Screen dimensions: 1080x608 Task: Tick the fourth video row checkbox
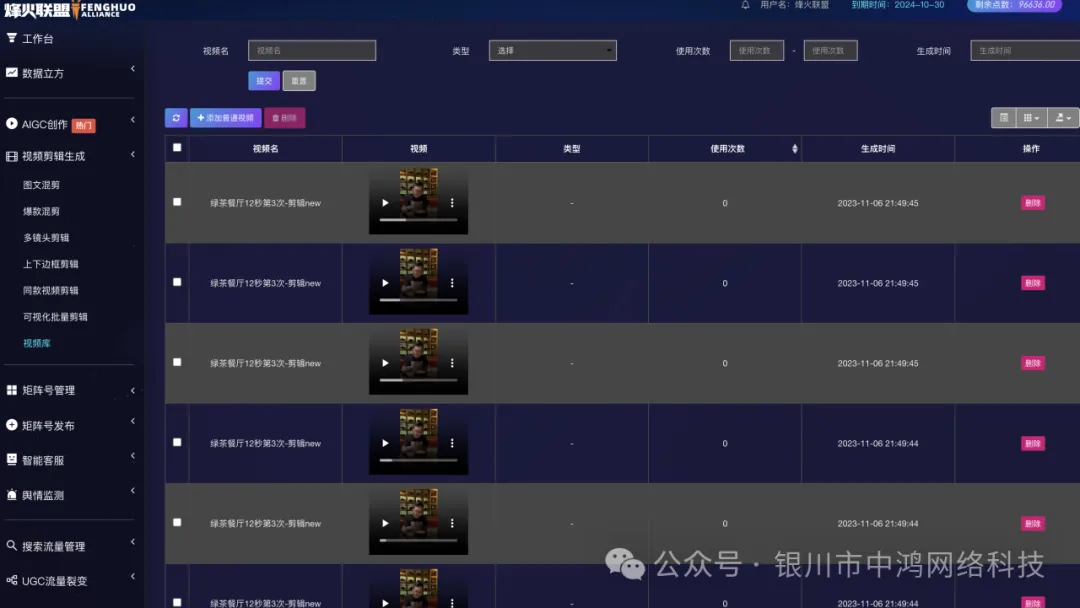[x=177, y=442]
